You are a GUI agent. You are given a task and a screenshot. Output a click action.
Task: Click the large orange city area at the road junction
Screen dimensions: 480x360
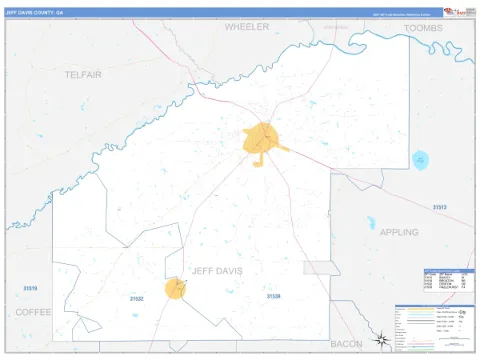261,138
